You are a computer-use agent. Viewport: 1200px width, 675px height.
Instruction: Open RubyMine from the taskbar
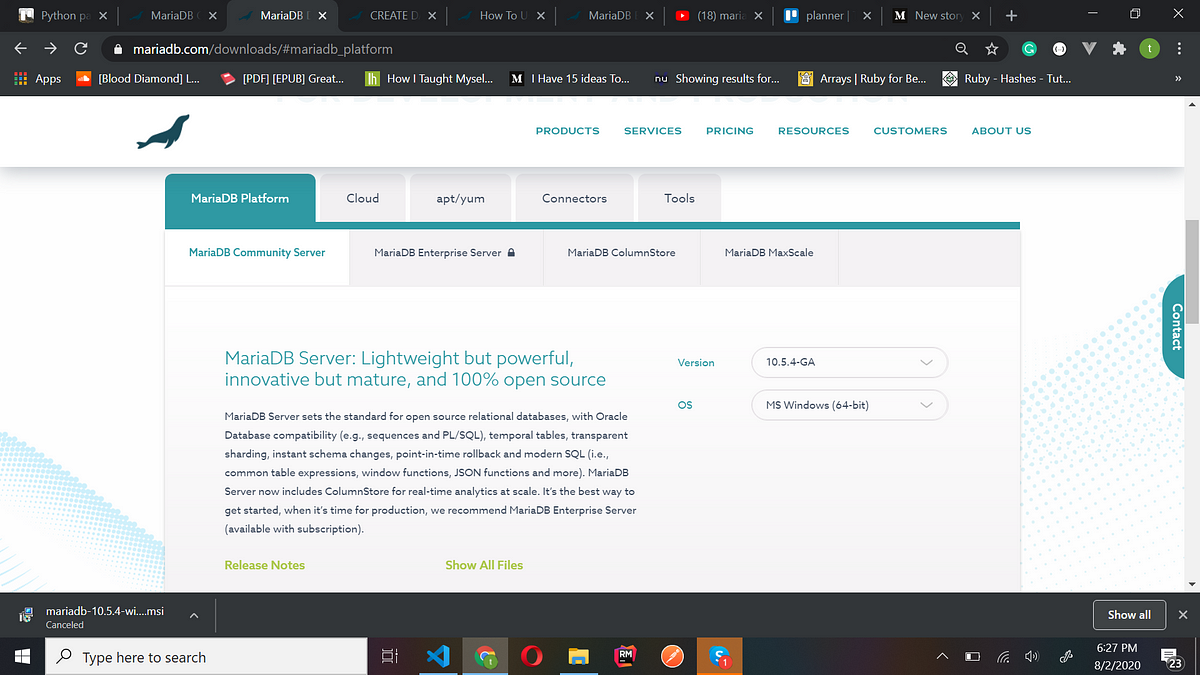click(626, 657)
